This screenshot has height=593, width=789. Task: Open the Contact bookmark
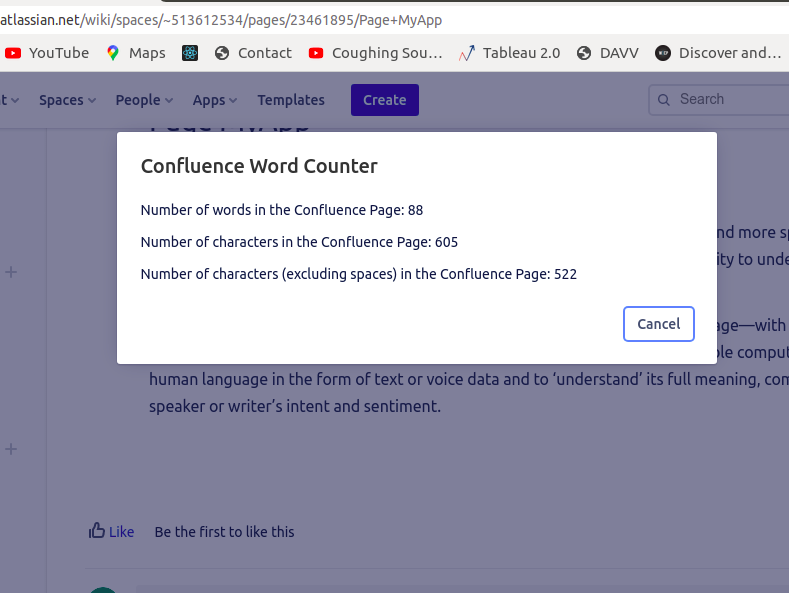tap(253, 53)
